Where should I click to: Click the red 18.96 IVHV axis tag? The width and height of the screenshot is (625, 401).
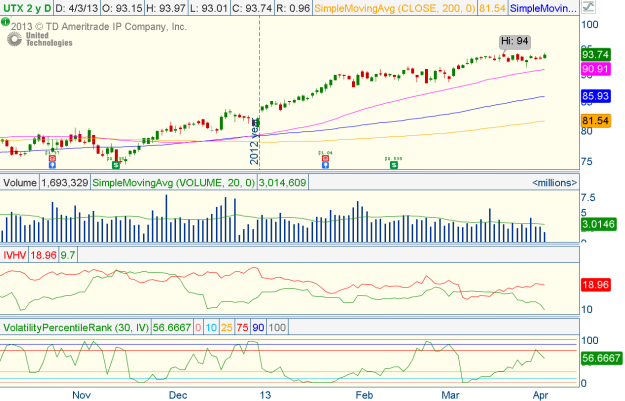(x=596, y=285)
